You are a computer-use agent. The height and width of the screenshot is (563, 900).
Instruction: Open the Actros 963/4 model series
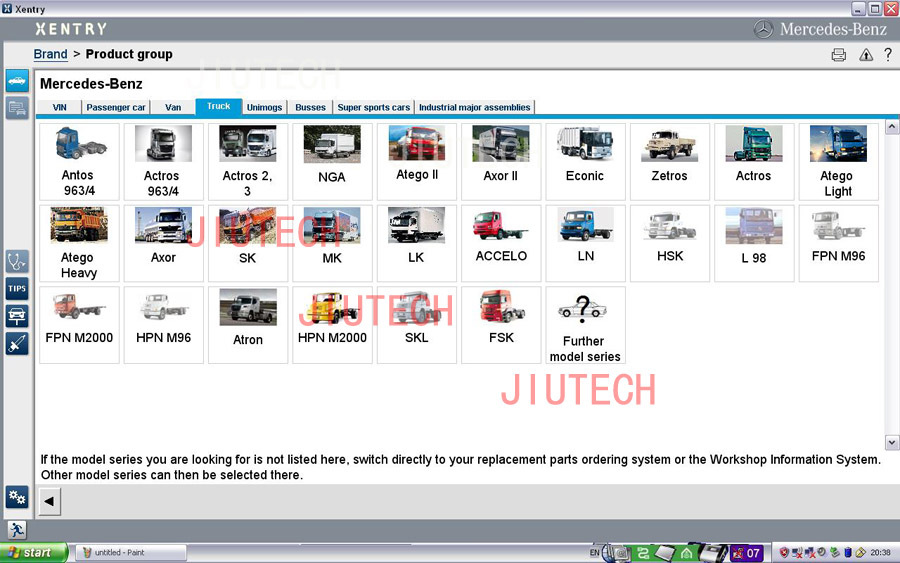pyautogui.click(x=164, y=162)
